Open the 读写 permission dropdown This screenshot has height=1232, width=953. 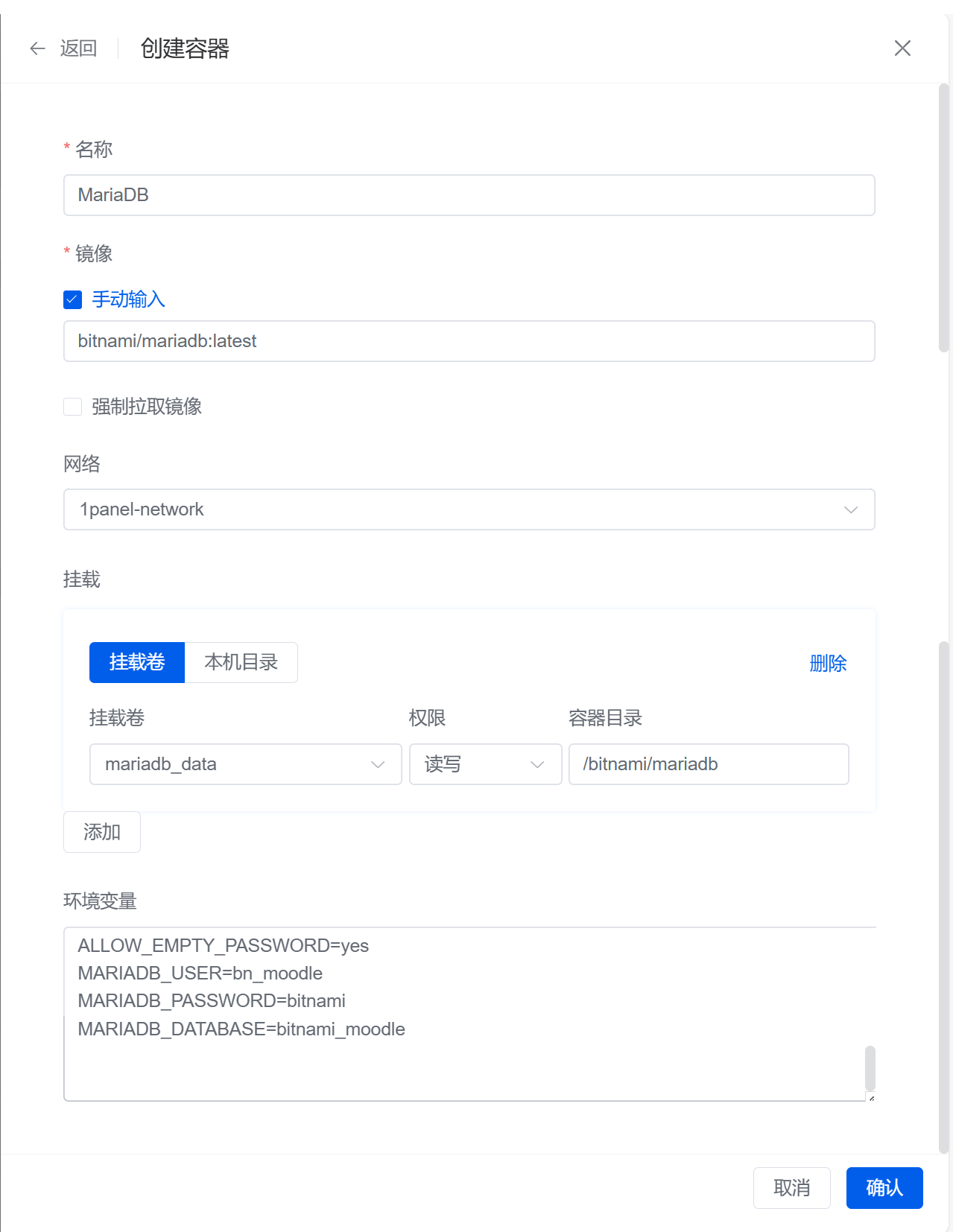[x=486, y=764]
